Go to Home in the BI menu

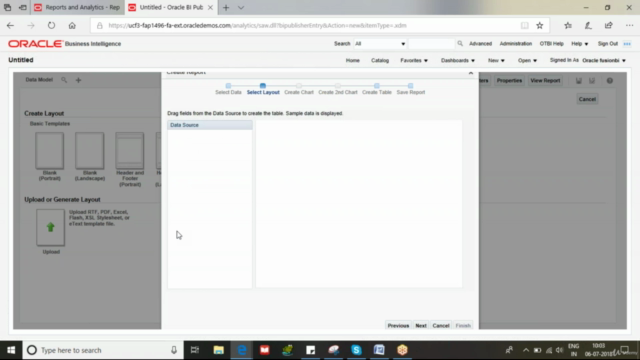click(x=353, y=60)
